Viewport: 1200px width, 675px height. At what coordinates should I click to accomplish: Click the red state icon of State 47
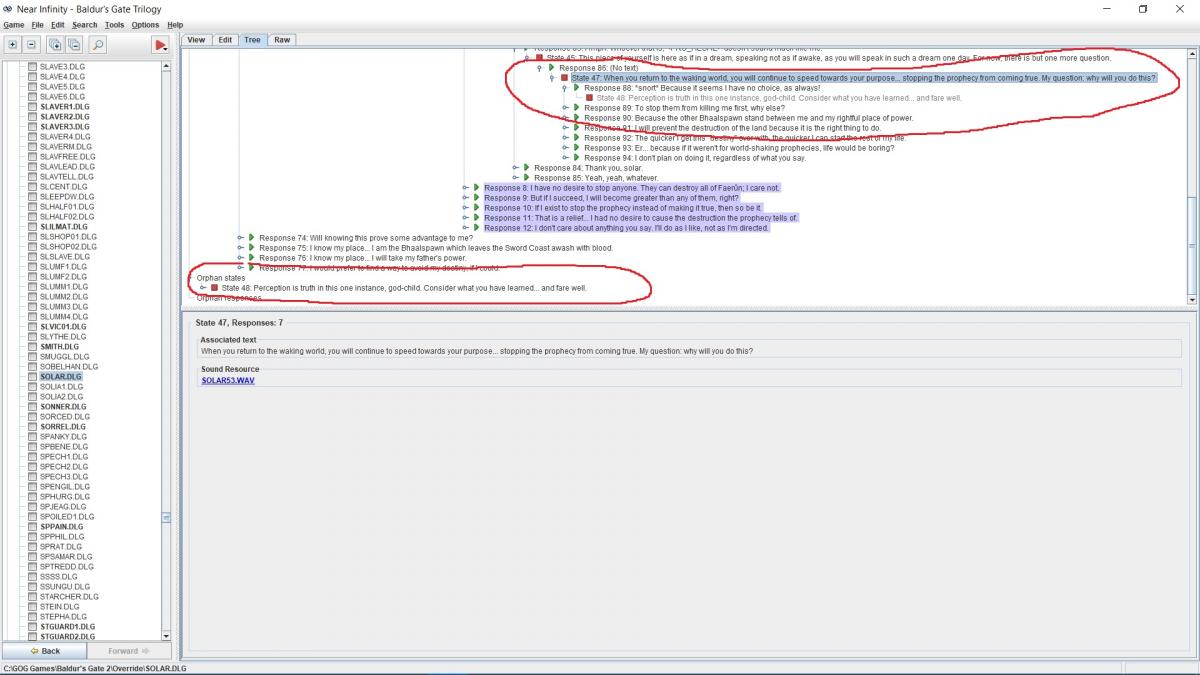(x=564, y=78)
